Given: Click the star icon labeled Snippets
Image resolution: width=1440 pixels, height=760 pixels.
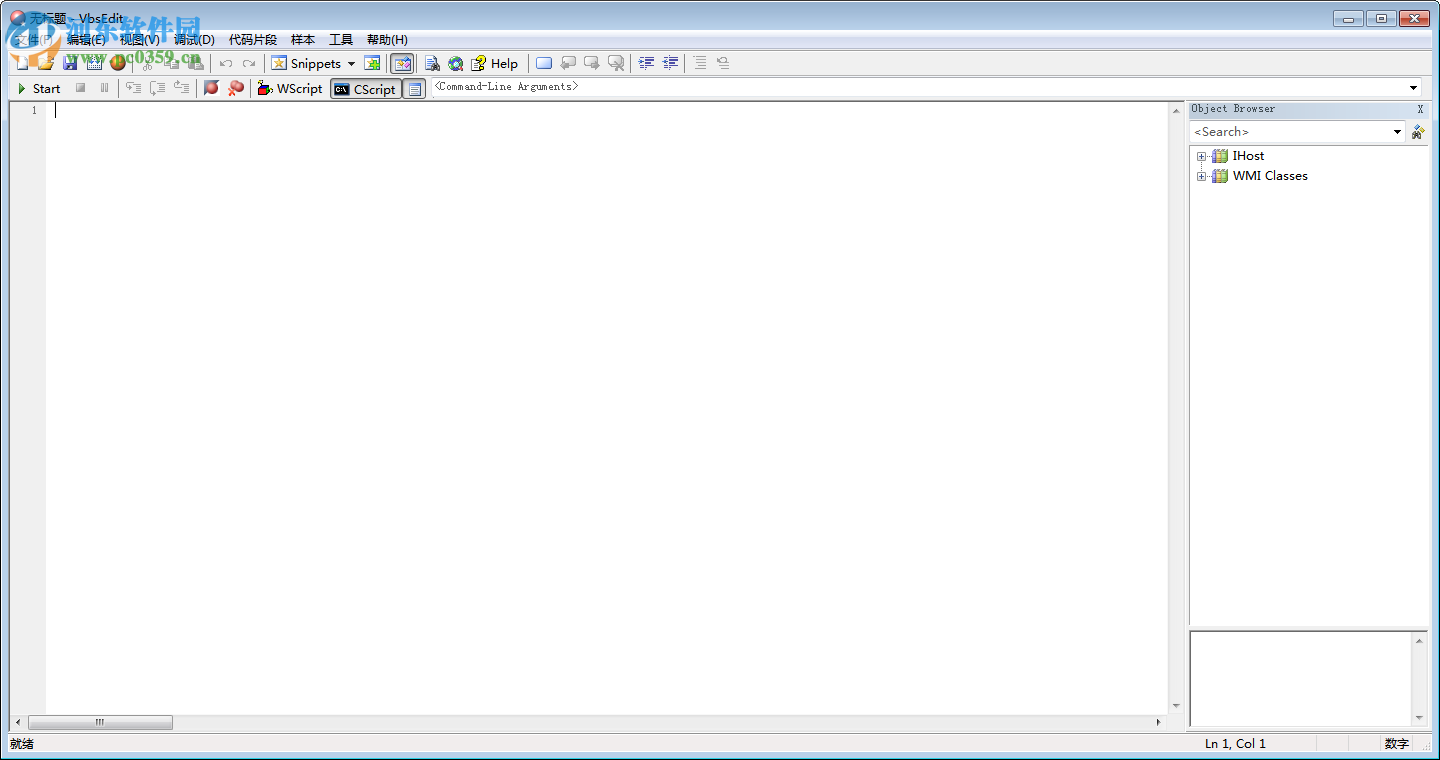Looking at the screenshot, I should click(x=279, y=63).
